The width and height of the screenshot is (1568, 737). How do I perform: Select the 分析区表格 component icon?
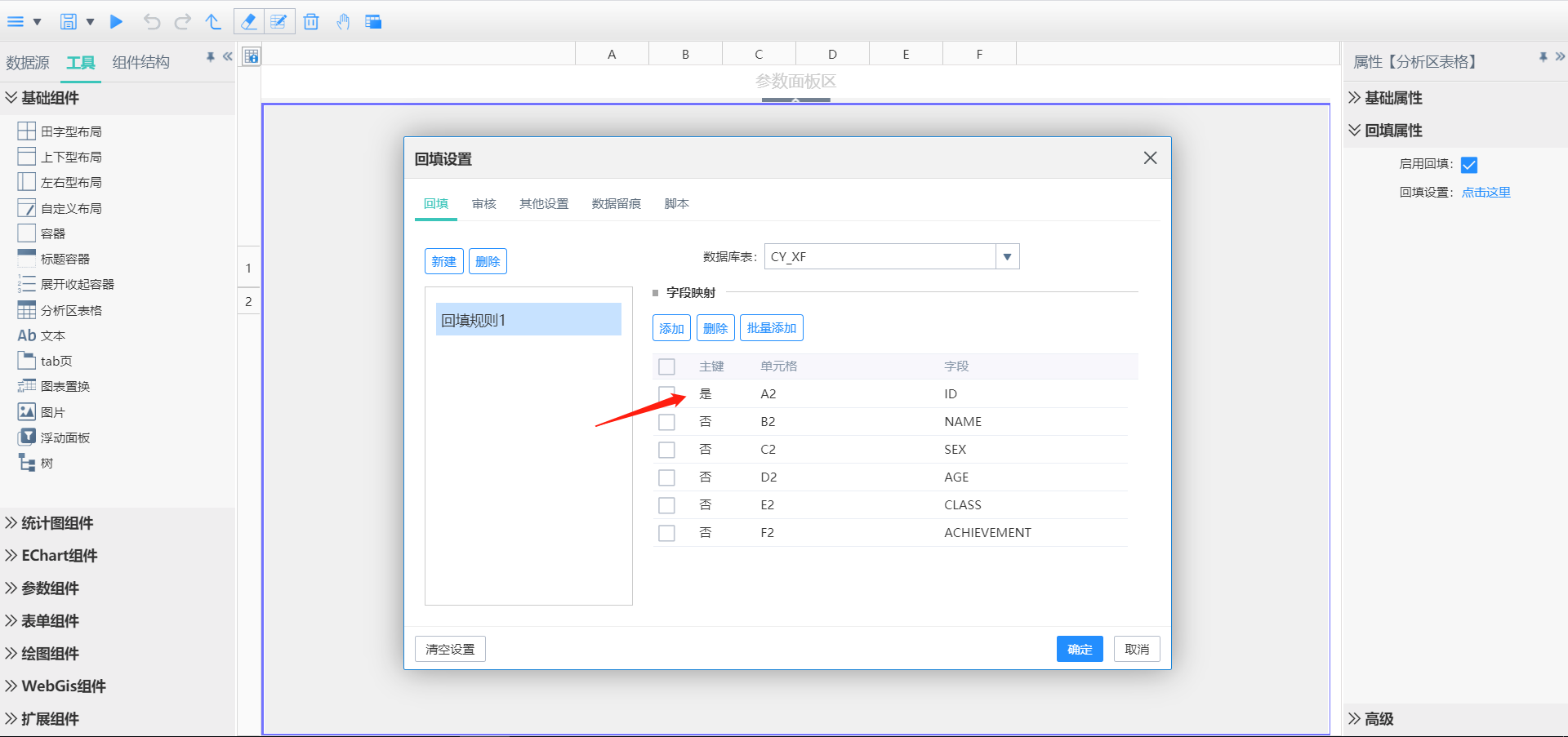[x=27, y=310]
